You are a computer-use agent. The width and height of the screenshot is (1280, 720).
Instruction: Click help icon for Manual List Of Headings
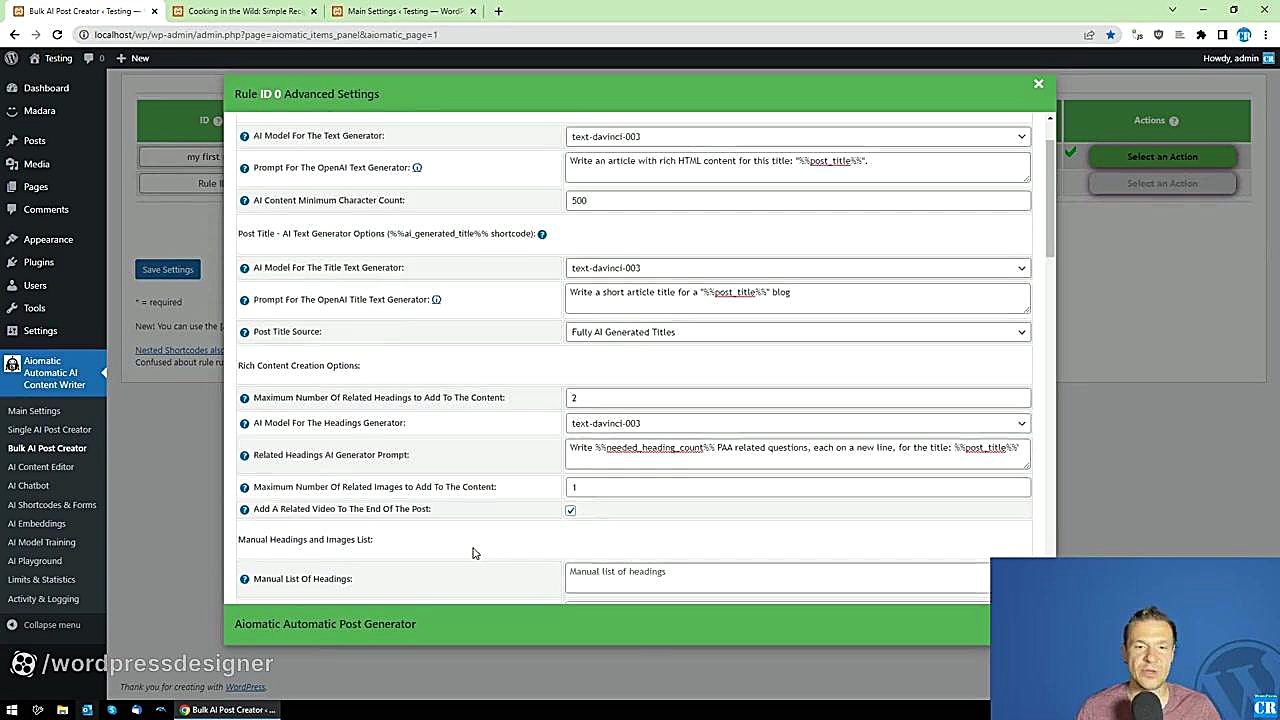(x=244, y=579)
